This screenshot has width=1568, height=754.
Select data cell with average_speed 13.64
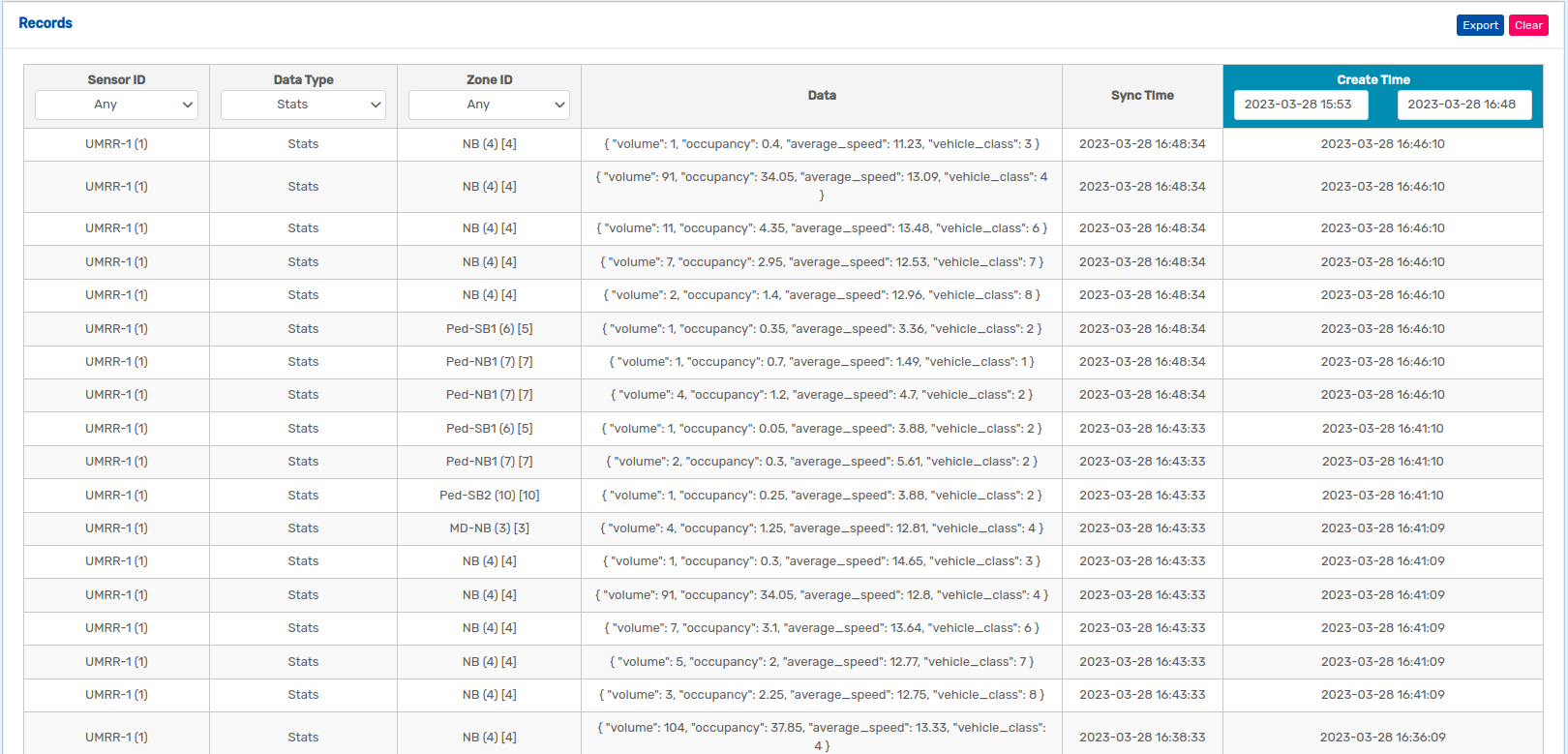(822, 628)
